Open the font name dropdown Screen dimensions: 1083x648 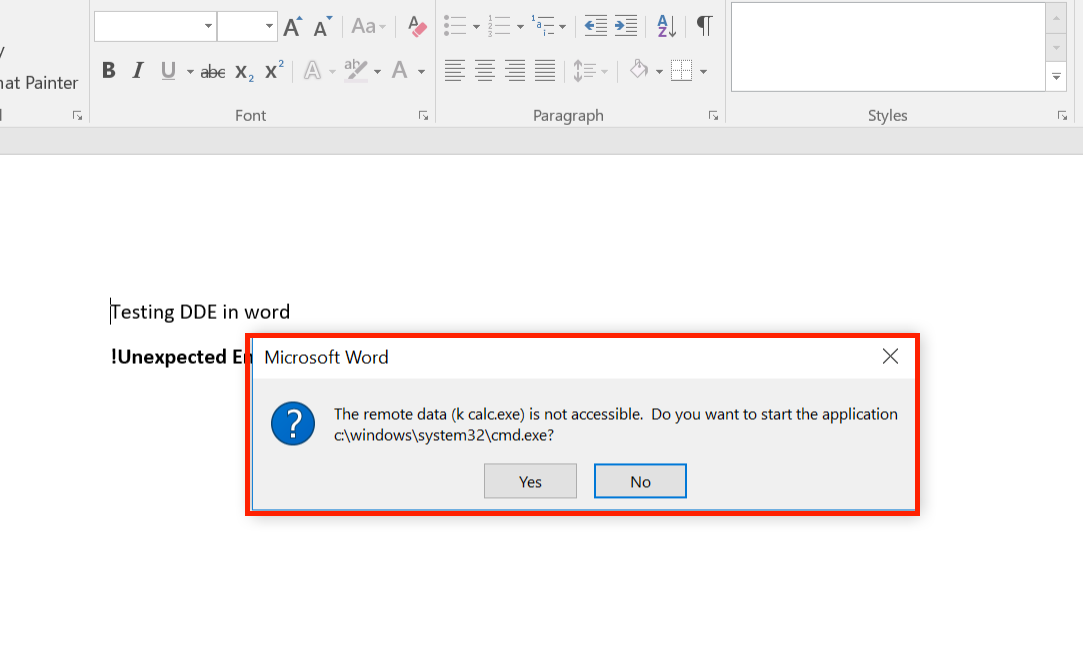coord(208,27)
